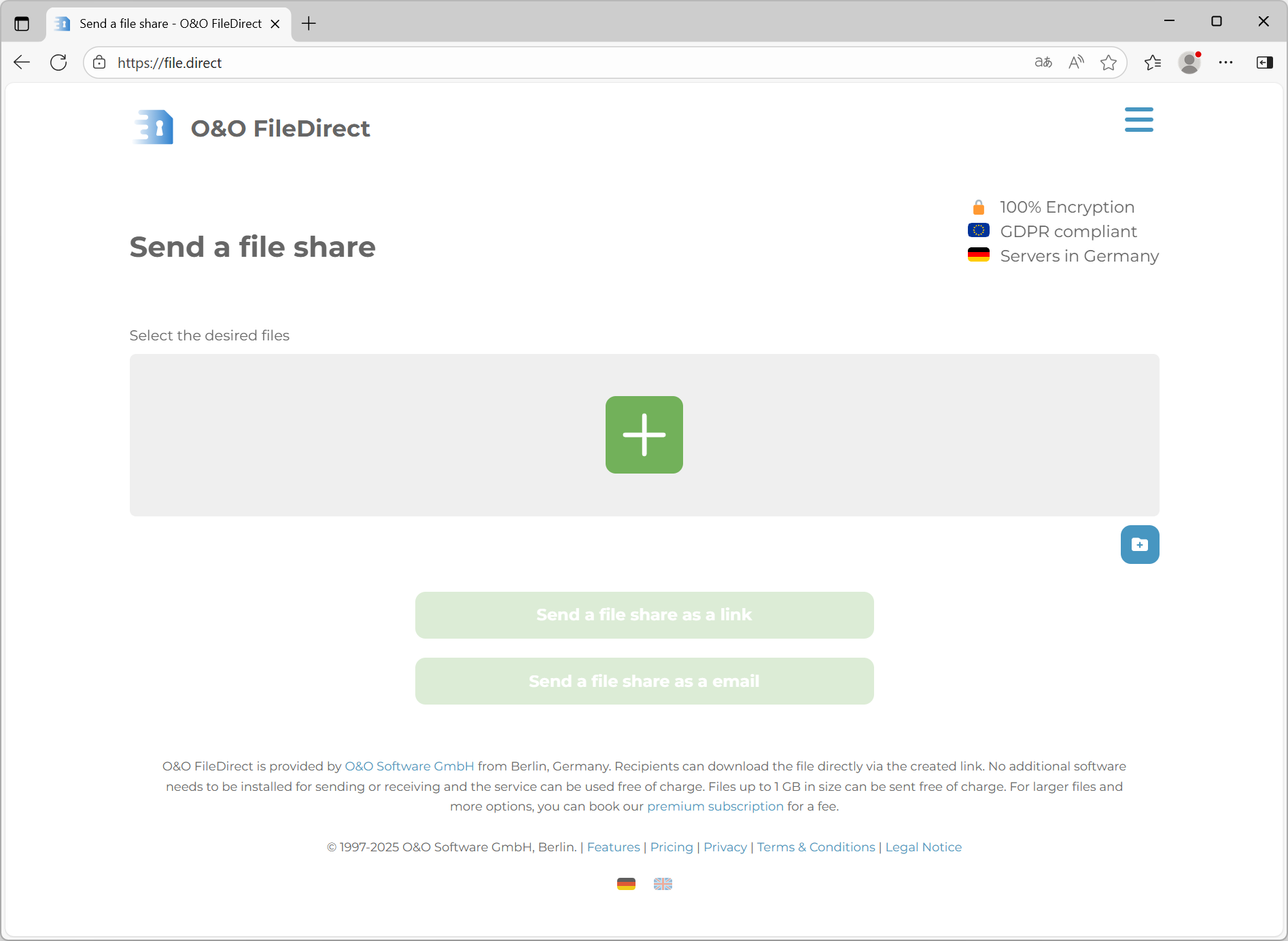Open the hamburger menu
1288x941 pixels.
pos(1138,120)
